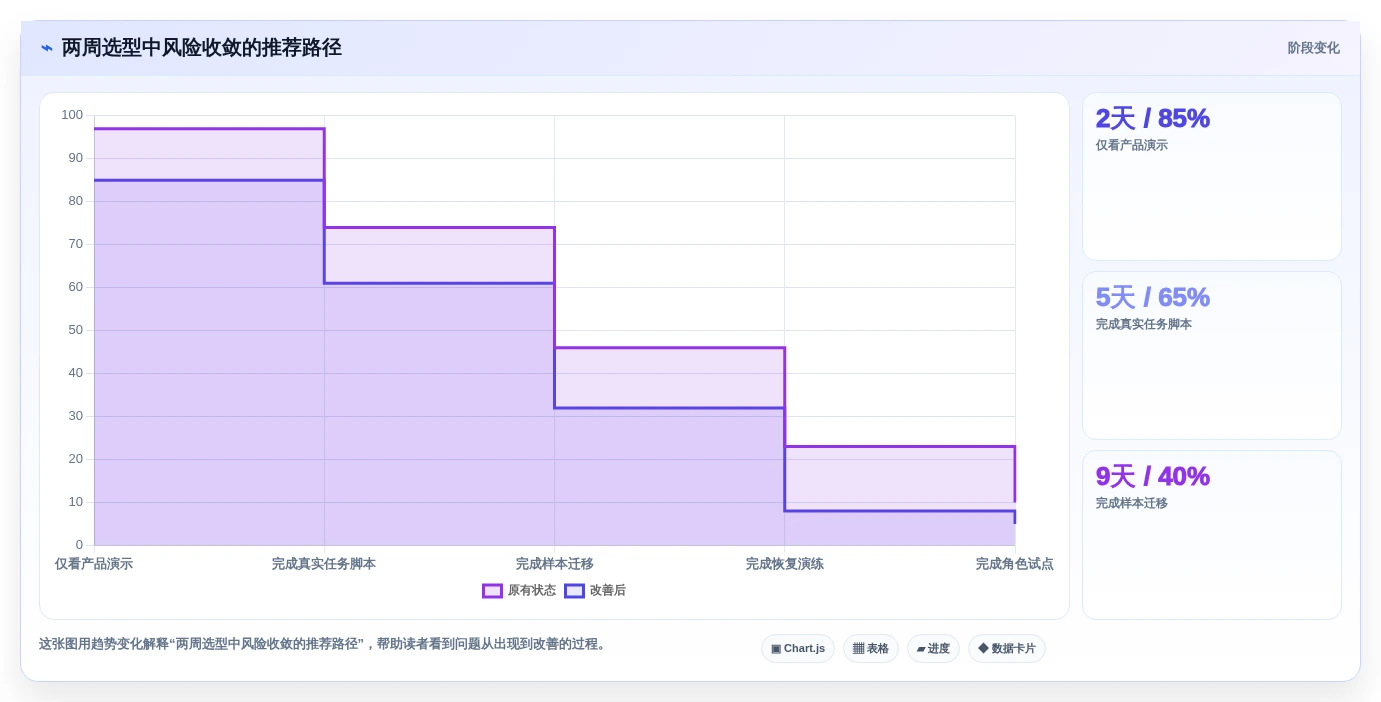Click the 仅看产品演示 axis label

(x=94, y=564)
